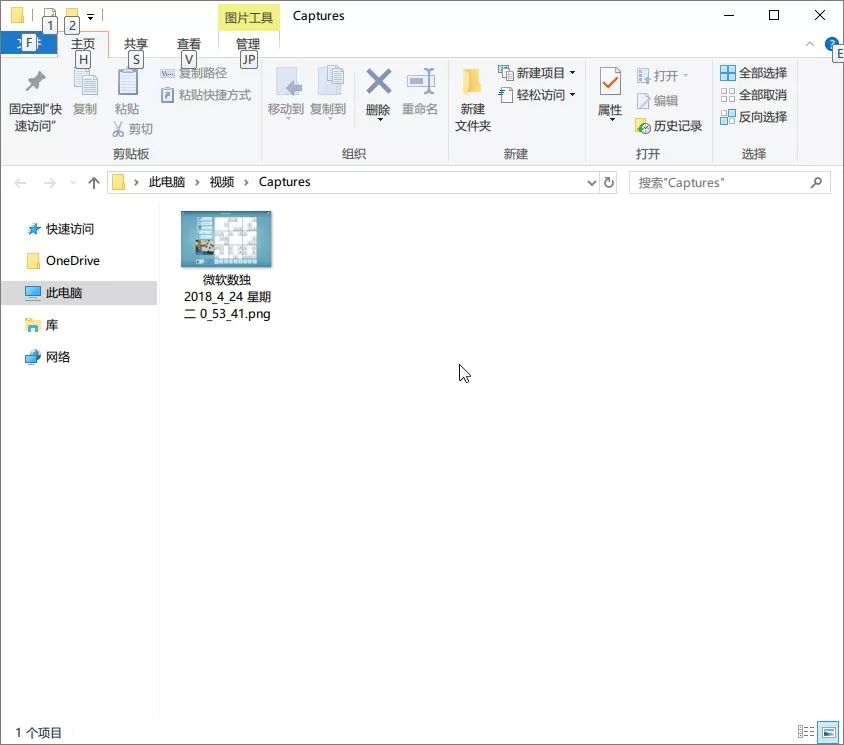
Task: Click the search magnifier icon
Action: point(816,182)
